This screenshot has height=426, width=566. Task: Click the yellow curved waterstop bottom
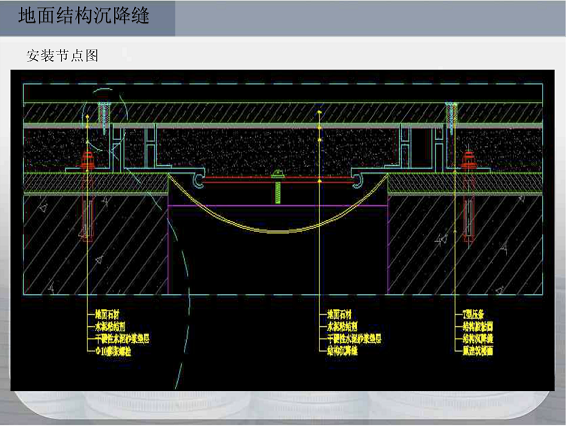pos(278,231)
